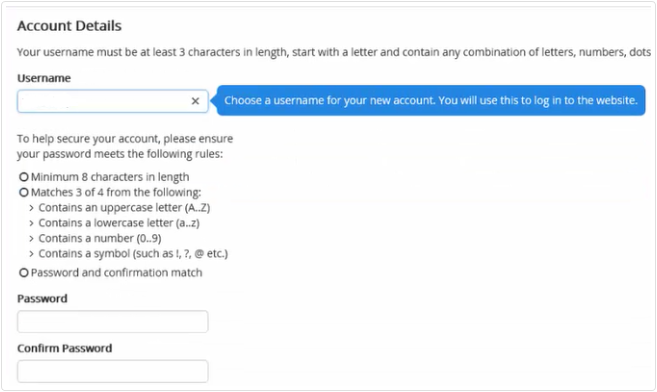Click the chevron beside Contains a symbol
The width and height of the screenshot is (657, 392).
pyautogui.click(x=31, y=254)
